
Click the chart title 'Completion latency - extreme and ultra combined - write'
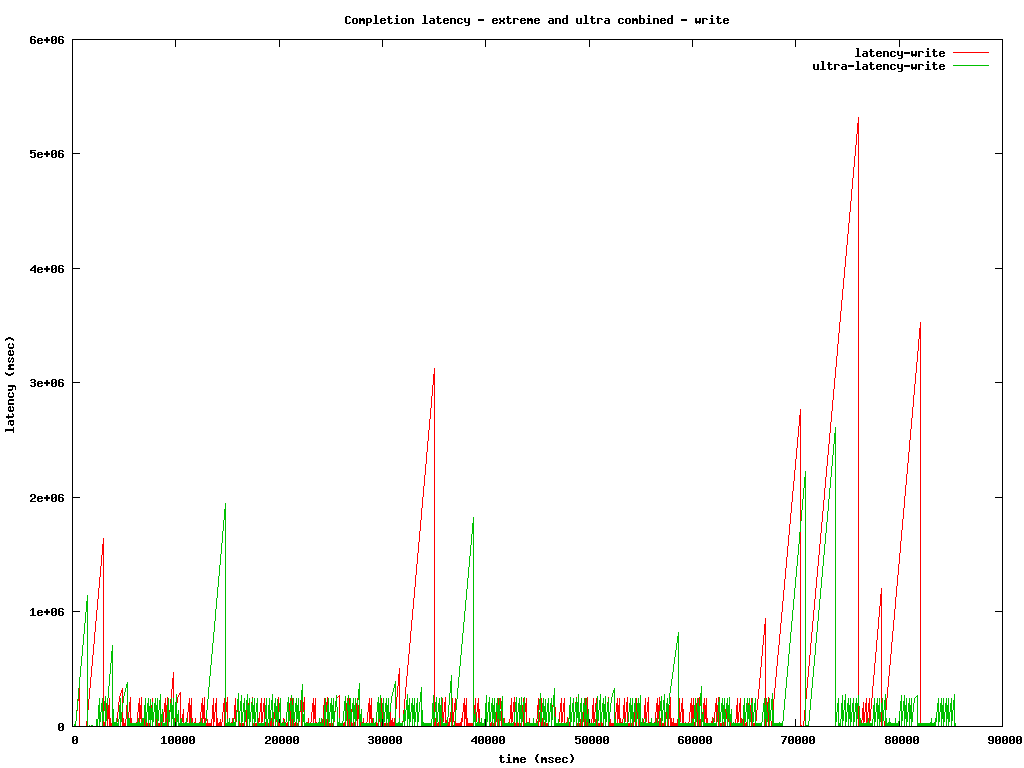537,20
